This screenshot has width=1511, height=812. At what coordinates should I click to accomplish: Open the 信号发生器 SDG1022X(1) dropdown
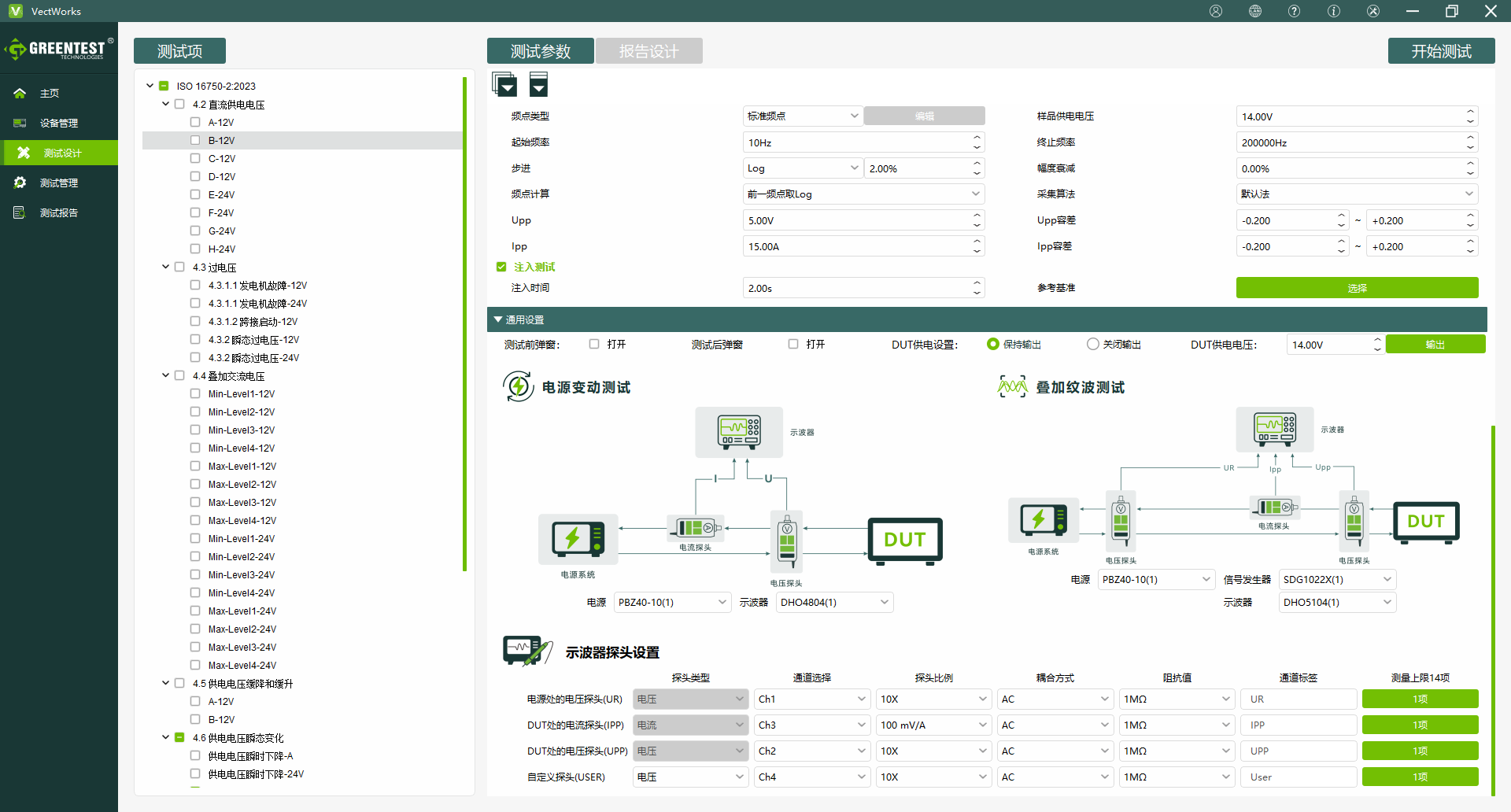1337,580
